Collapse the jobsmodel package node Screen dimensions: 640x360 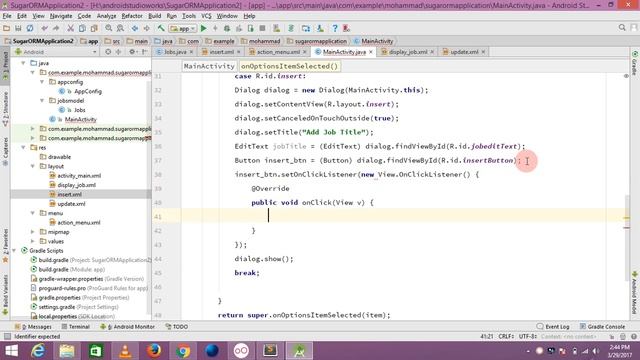(42, 101)
